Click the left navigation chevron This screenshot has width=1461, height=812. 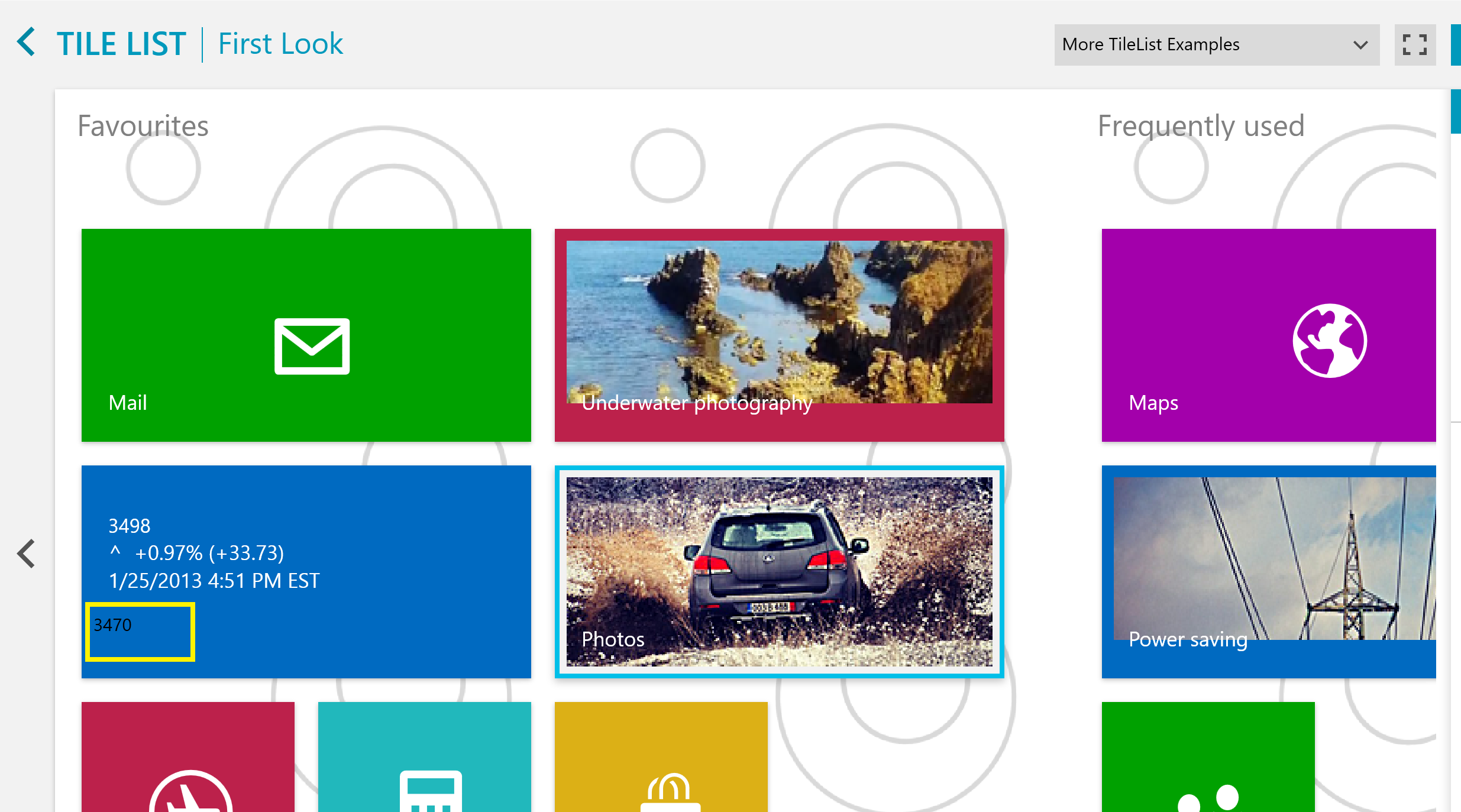[27, 554]
